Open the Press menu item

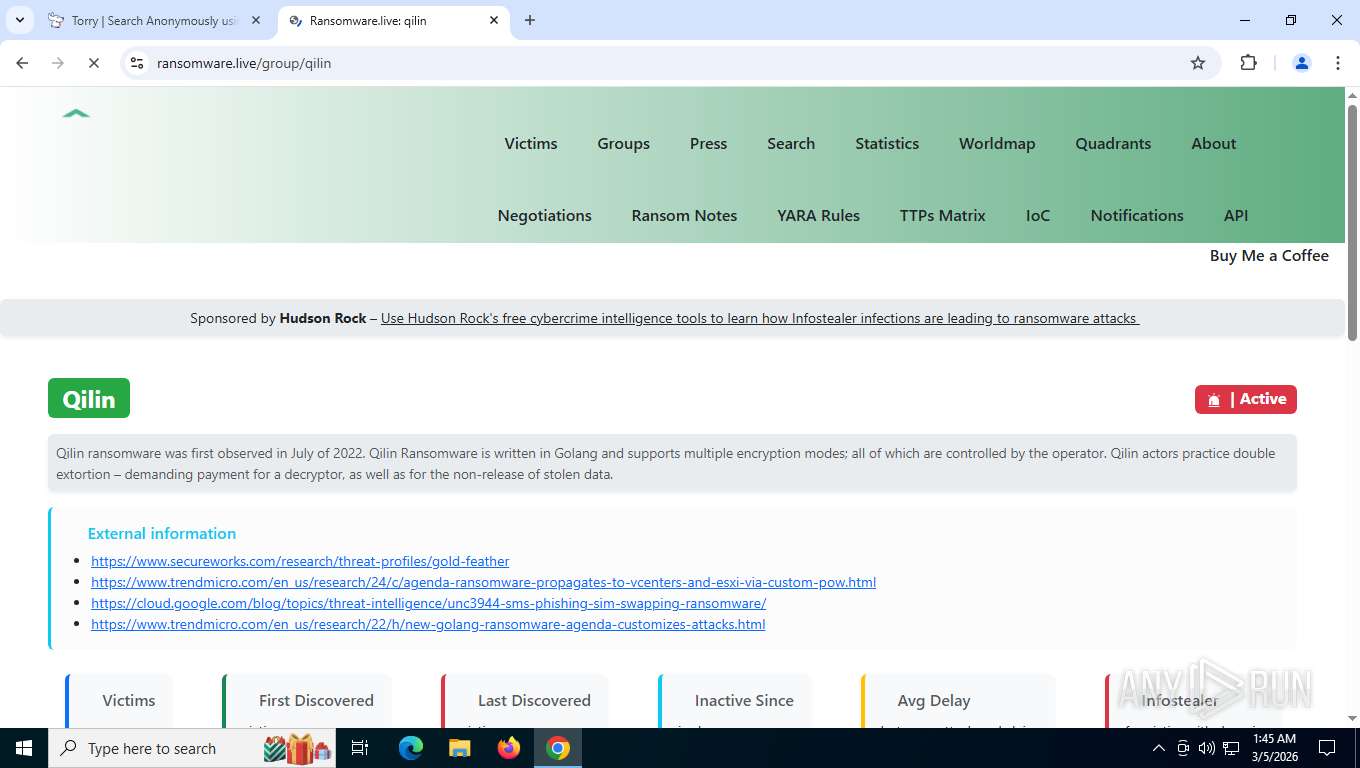708,143
